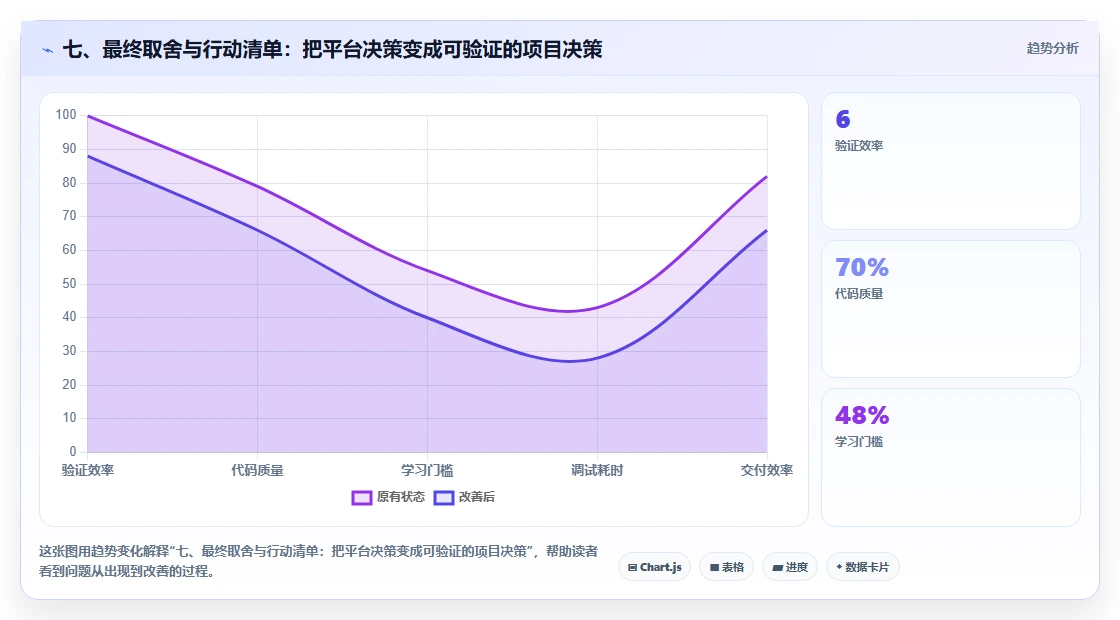Click the 改善后 legend label
1120x620 pixels.
[476, 497]
